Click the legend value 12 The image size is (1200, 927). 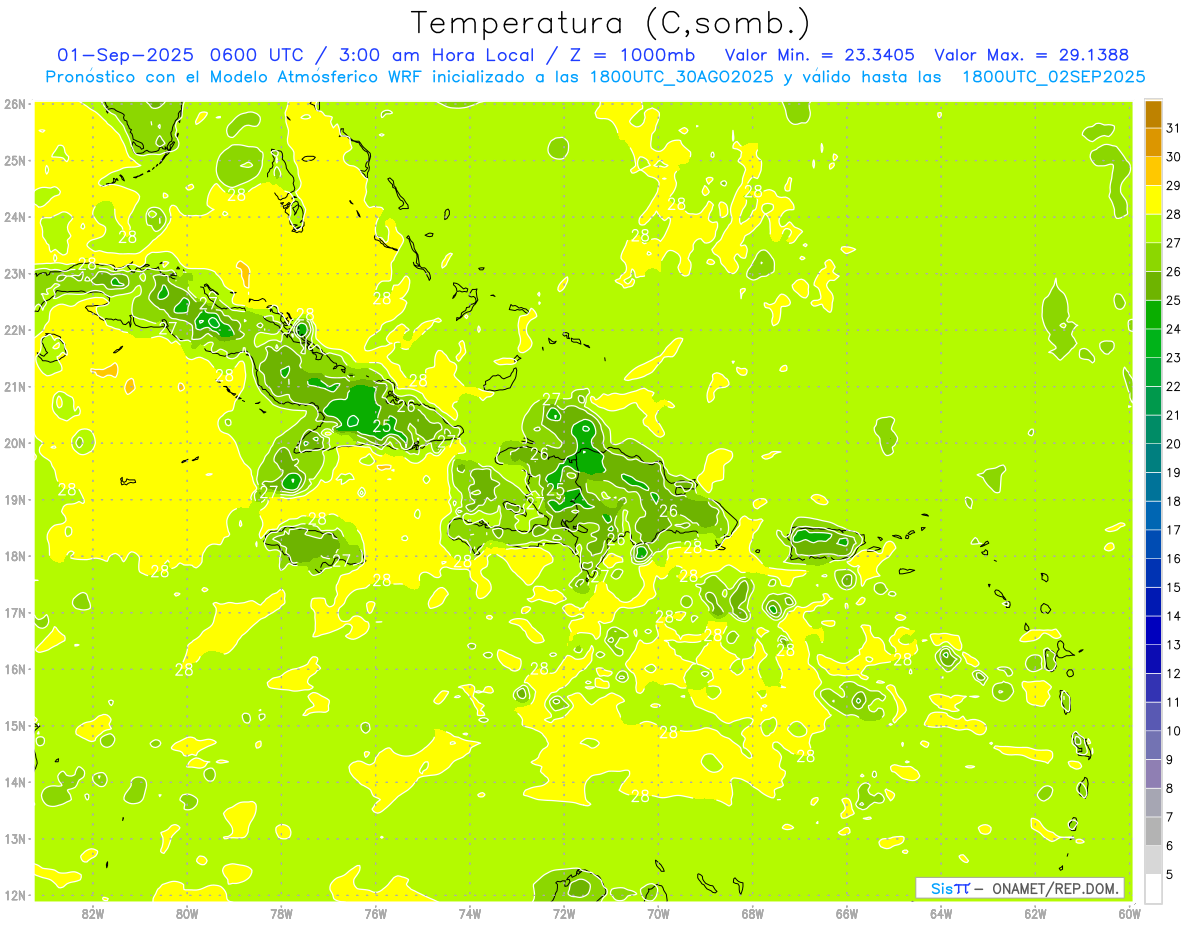(x=1173, y=673)
